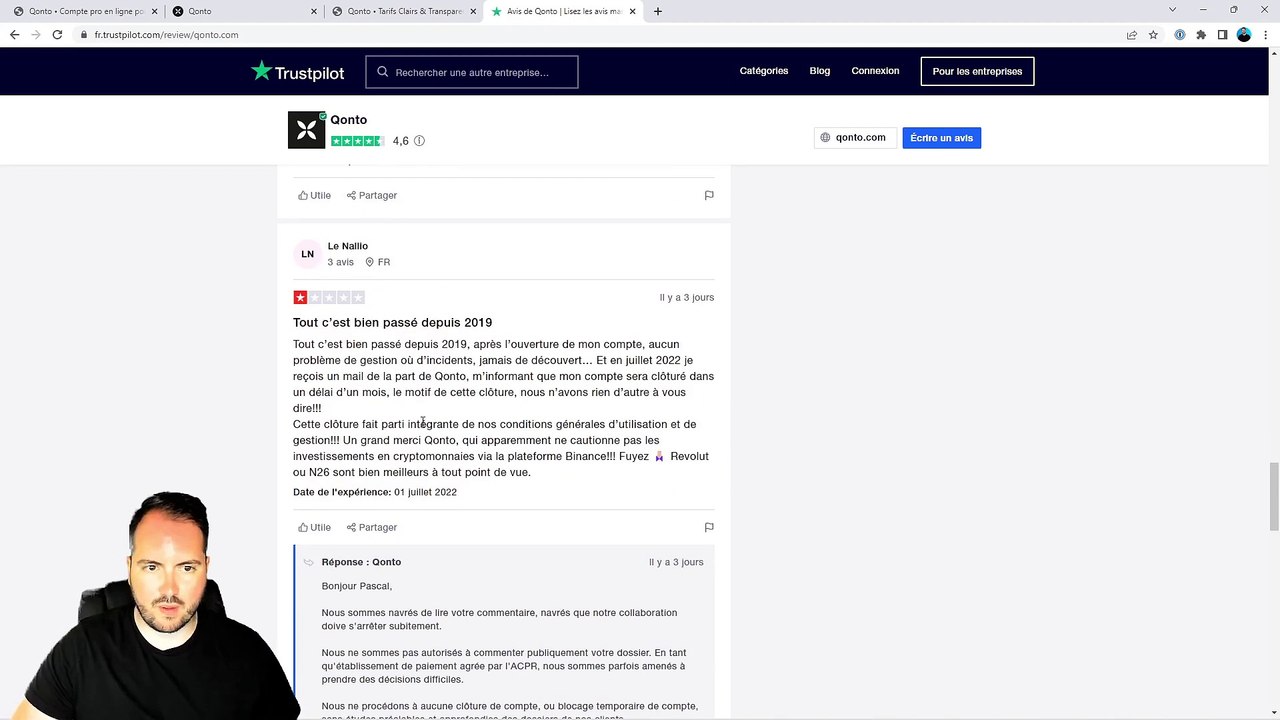
Task: Click the reply arrow icon
Action: pyautogui.click(x=309, y=562)
